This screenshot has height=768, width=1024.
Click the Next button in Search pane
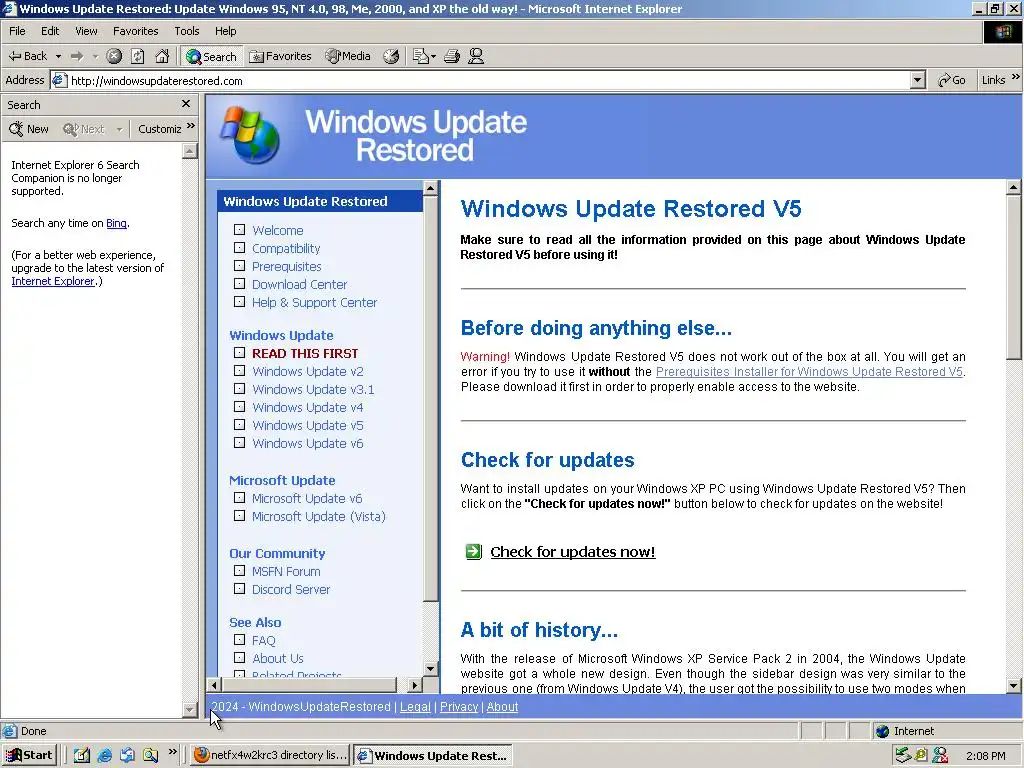click(x=84, y=129)
